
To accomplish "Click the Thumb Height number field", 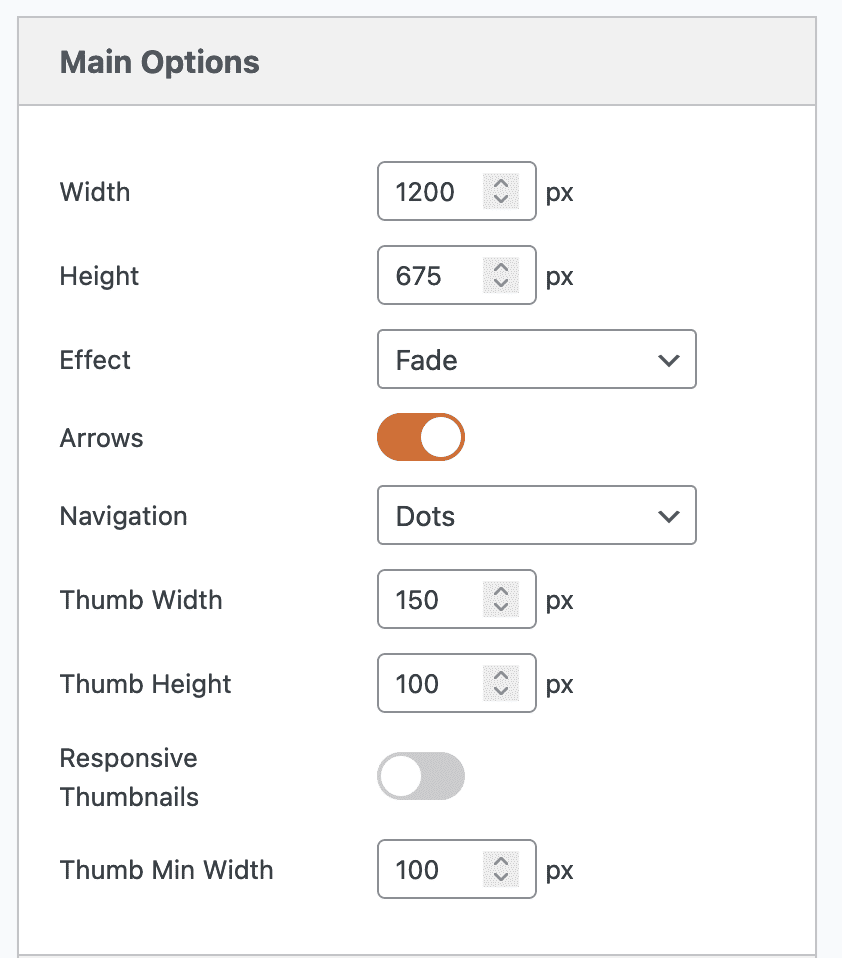I will click(456, 683).
